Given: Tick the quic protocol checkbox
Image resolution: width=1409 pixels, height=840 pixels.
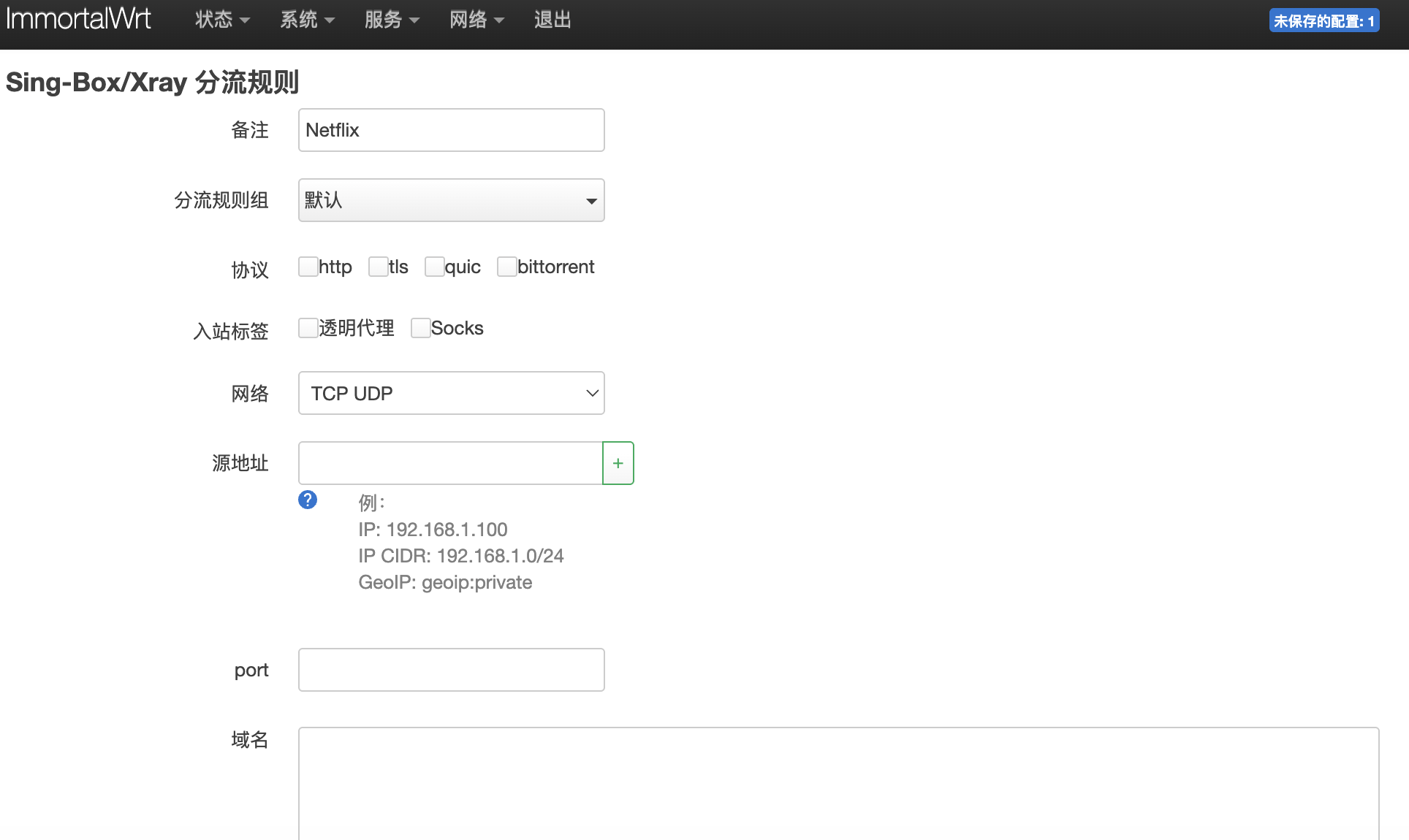Looking at the screenshot, I should pos(435,267).
